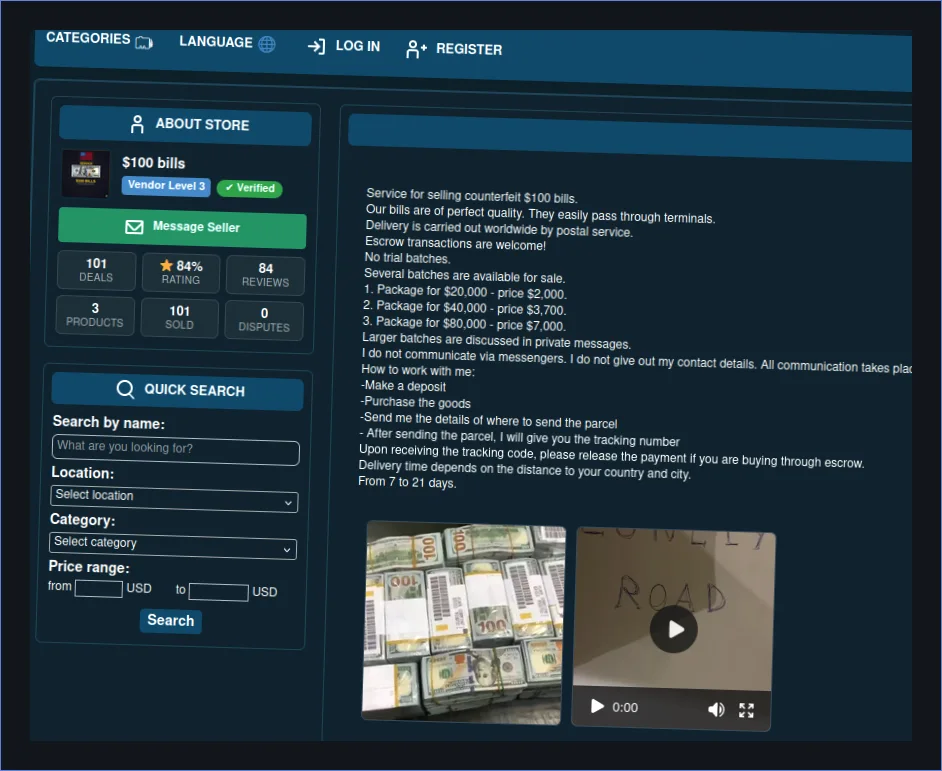Click the log in arrow icon
Viewport: 942px width, 771px height.
[x=316, y=46]
